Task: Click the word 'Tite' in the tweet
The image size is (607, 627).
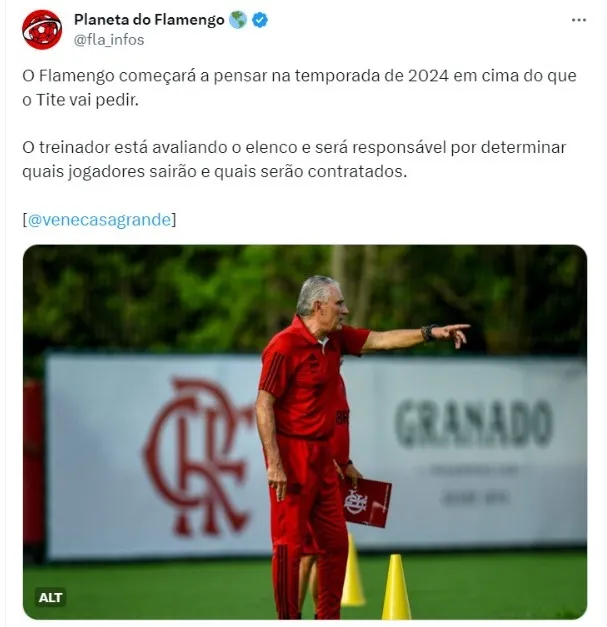Action: 51,100
